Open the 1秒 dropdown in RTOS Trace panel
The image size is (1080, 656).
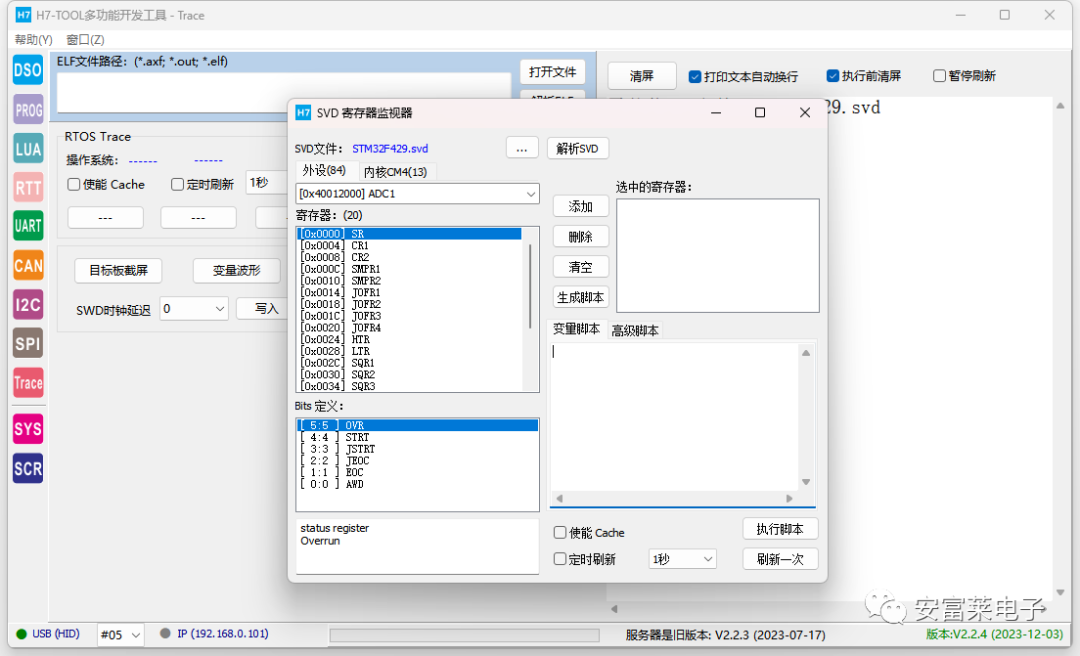coord(267,183)
